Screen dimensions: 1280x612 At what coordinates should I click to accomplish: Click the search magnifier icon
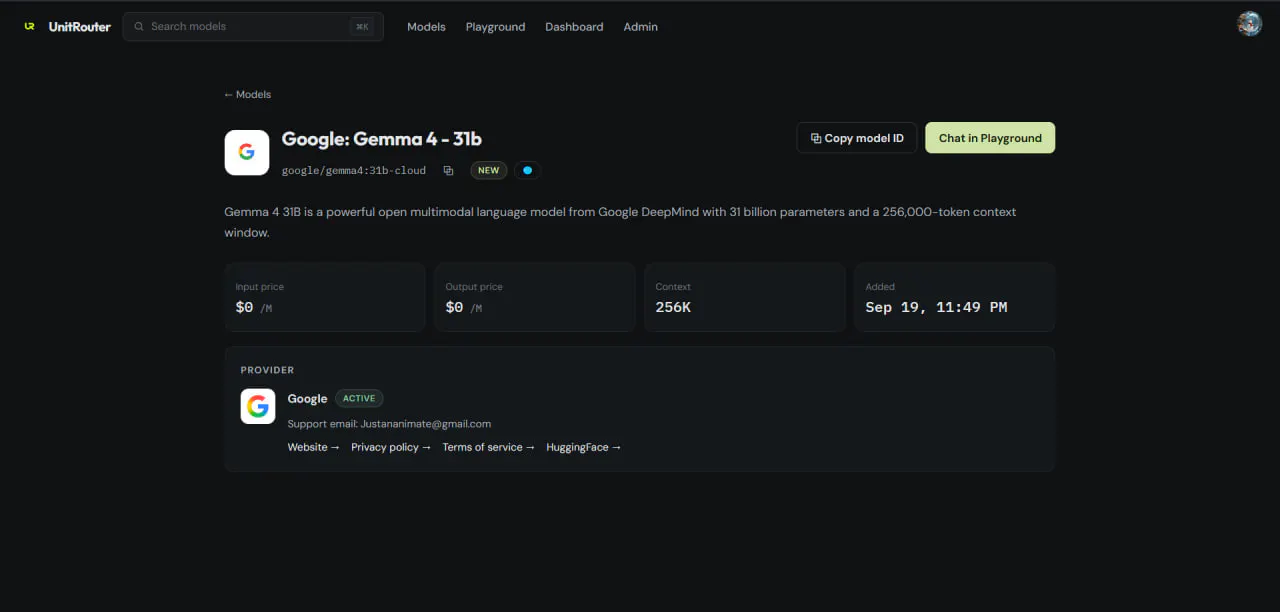[139, 27]
